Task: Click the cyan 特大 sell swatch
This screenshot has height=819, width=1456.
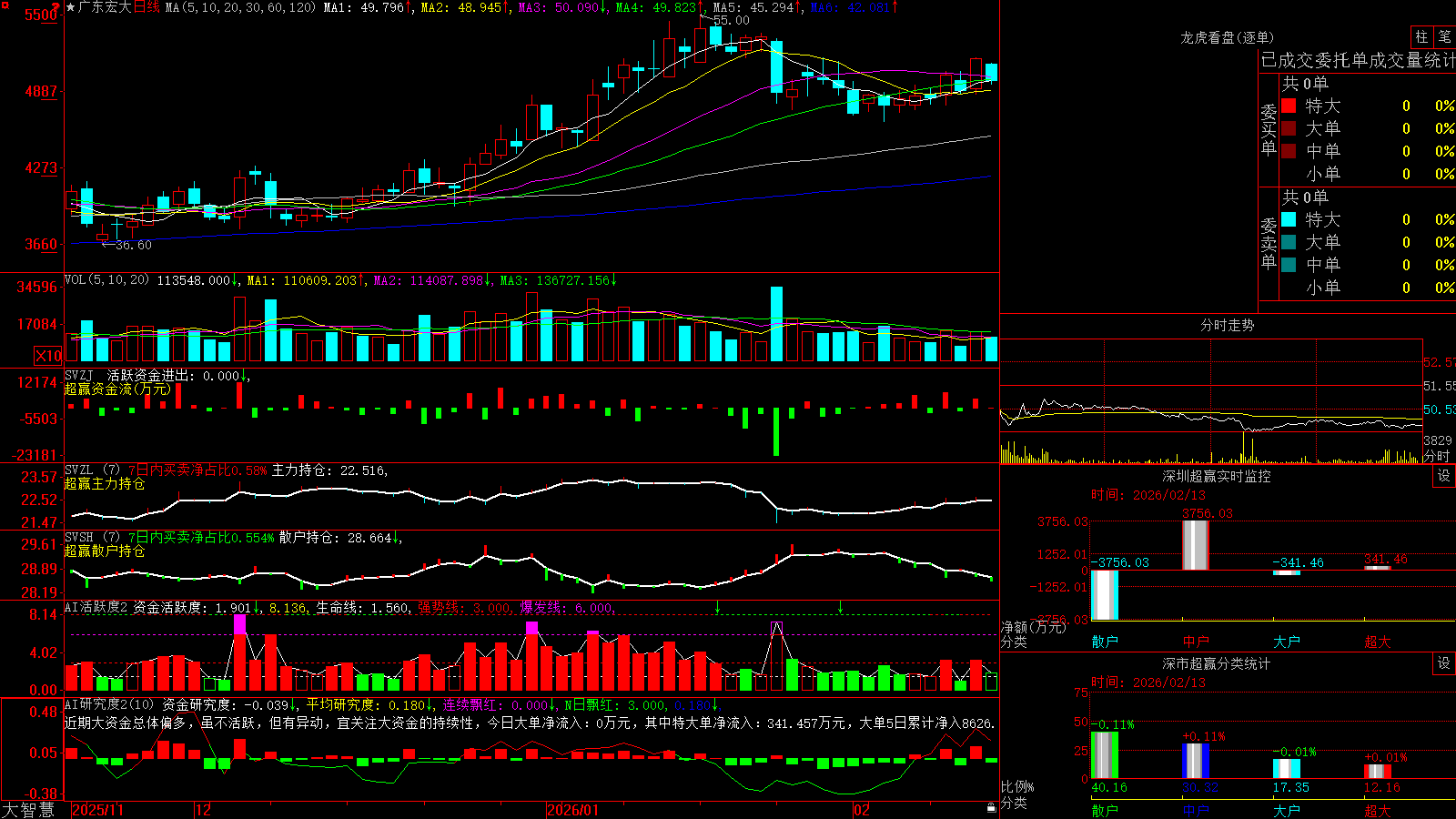Action: tap(1289, 219)
